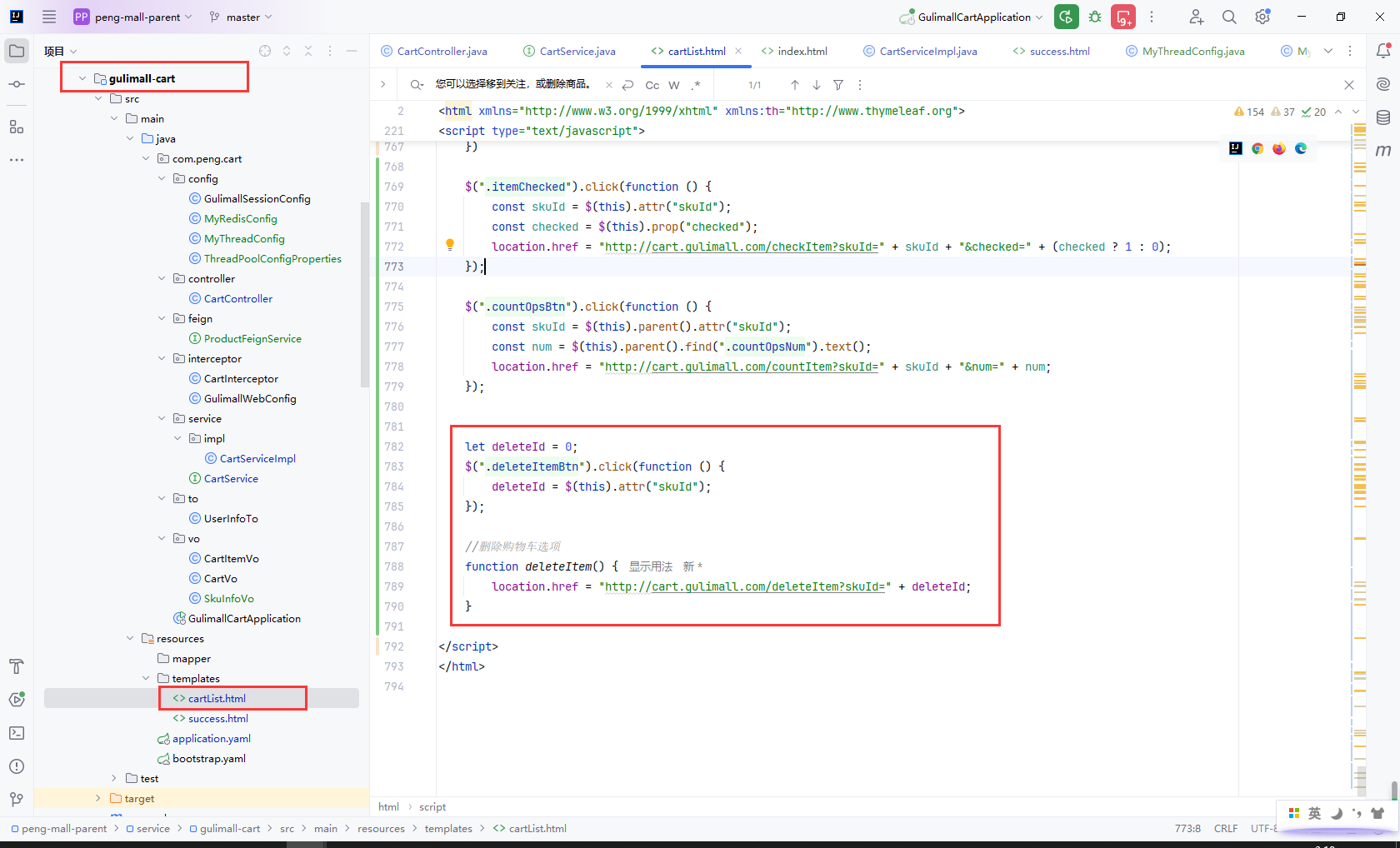The width and height of the screenshot is (1400, 848).
Task: Collapse the service package
Action: [x=162, y=418]
